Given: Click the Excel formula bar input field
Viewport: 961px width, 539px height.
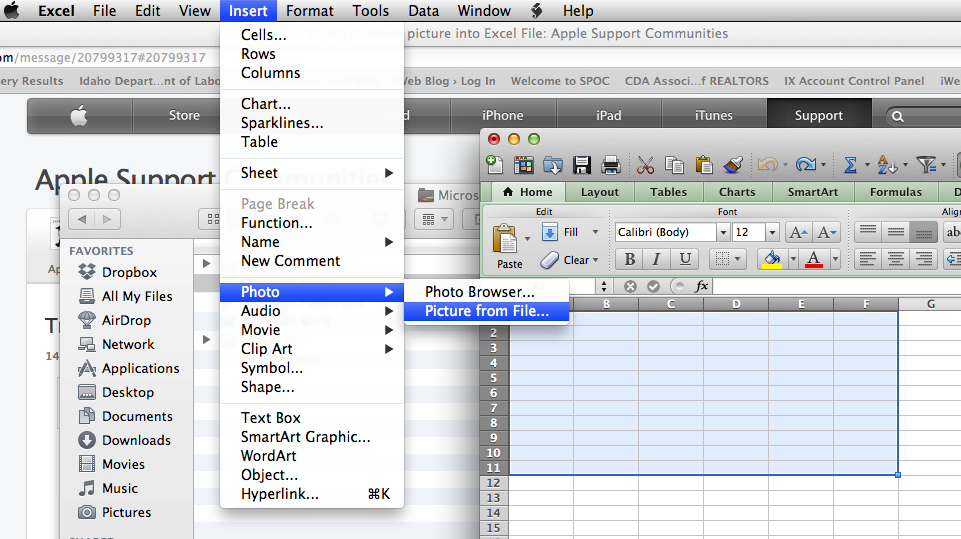Looking at the screenshot, I should click(x=837, y=286).
